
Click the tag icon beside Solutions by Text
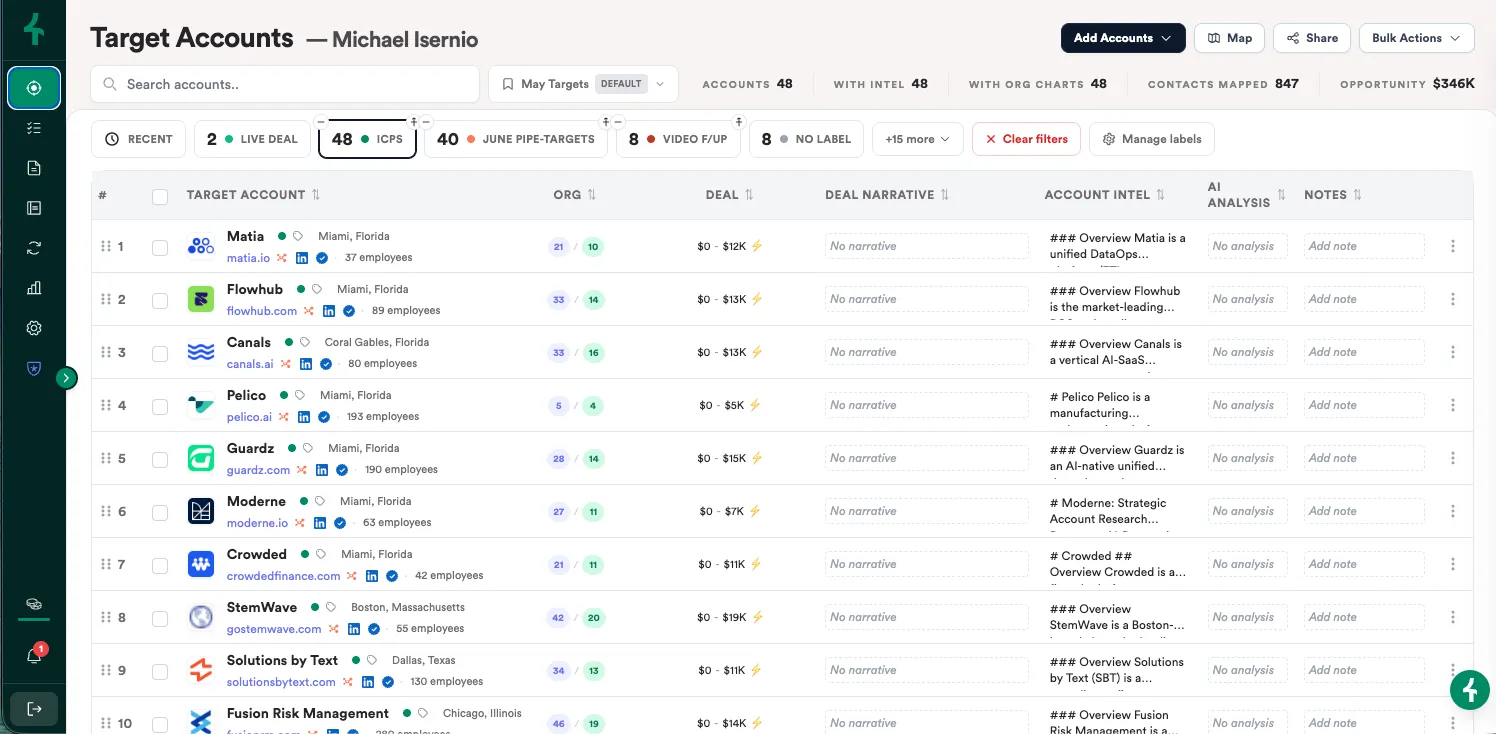tap(372, 660)
